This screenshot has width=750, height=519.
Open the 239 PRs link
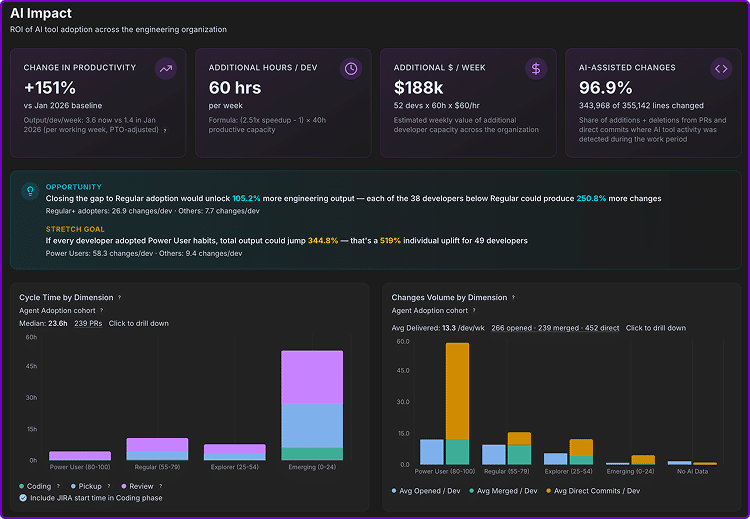88,323
